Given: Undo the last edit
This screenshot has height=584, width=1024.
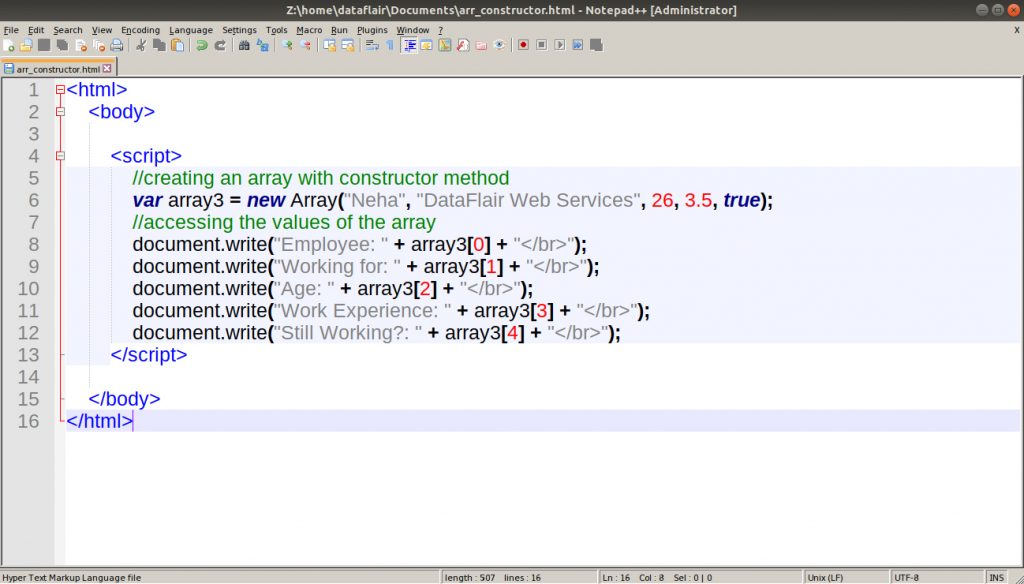Looking at the screenshot, I should coord(202,45).
